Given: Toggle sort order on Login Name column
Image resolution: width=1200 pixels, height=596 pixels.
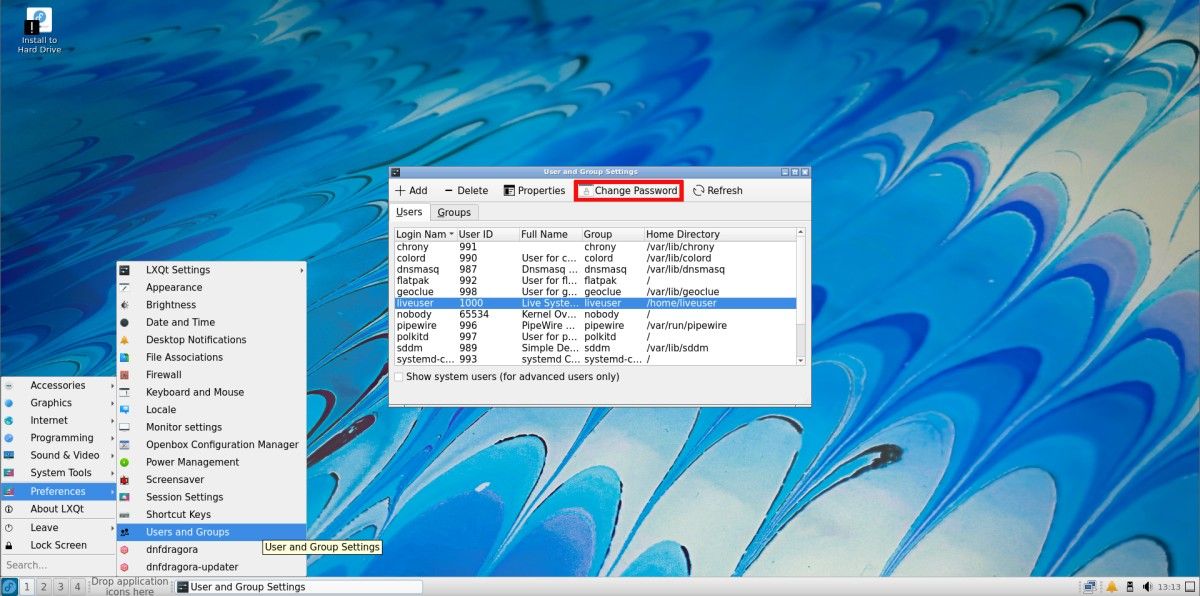Looking at the screenshot, I should [423, 233].
